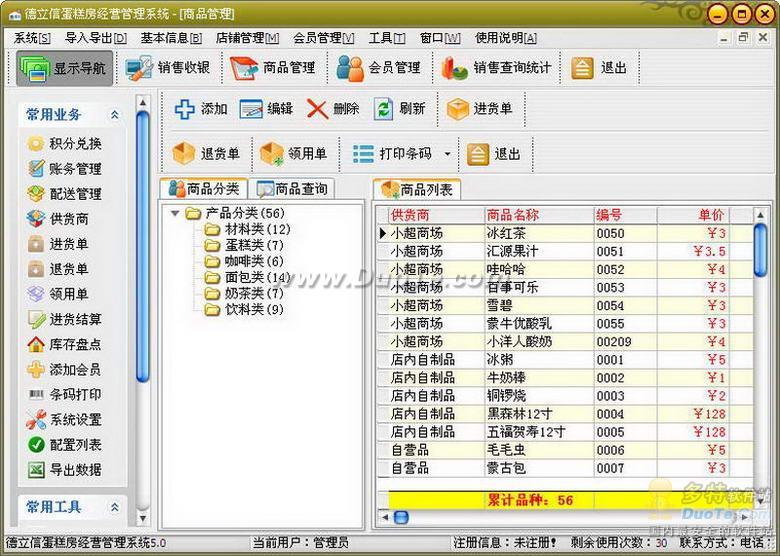Select the 汇源果汁 product row

[x=566, y=251]
